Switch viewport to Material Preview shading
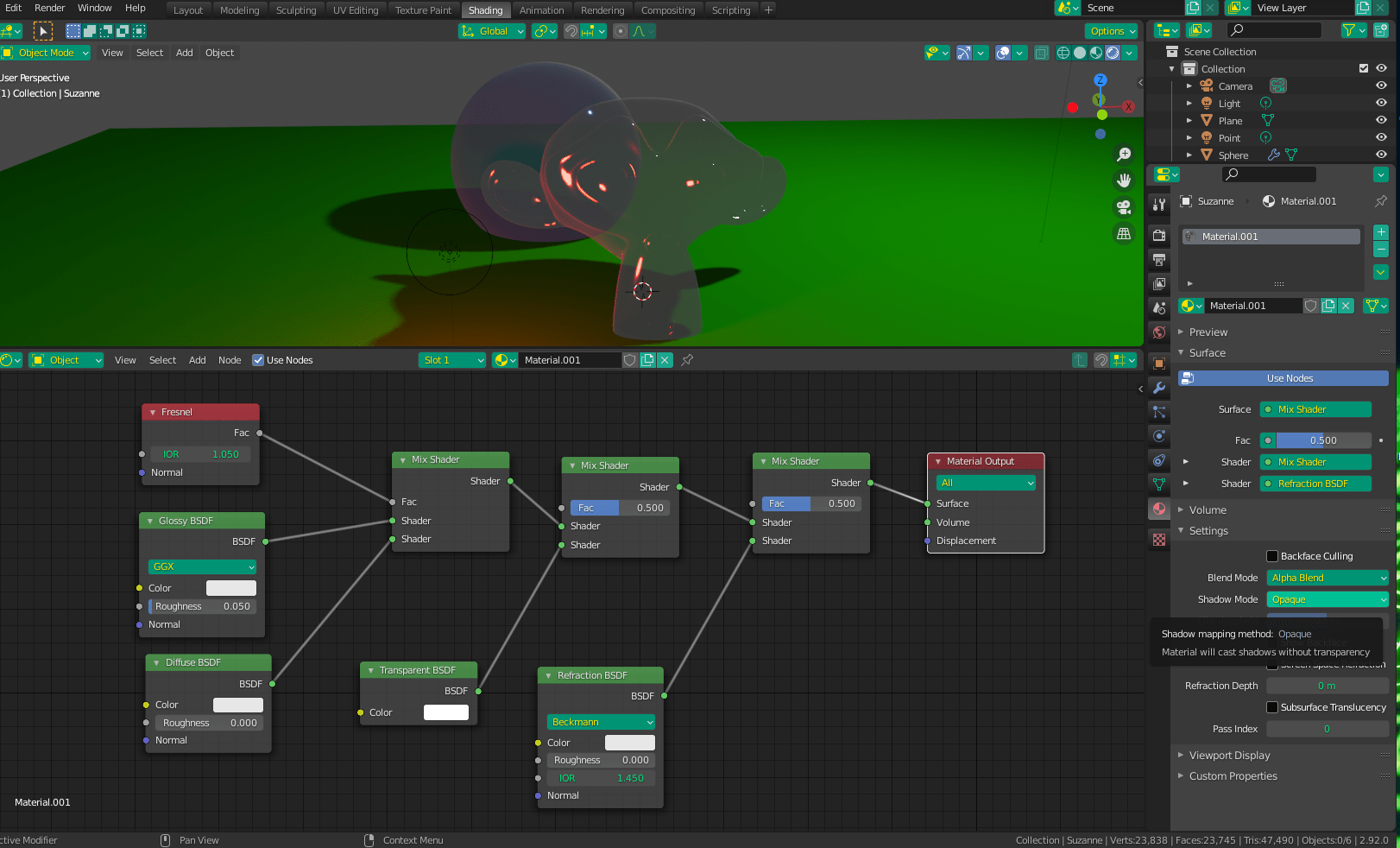Image resolution: width=1400 pixels, height=848 pixels. 1097,53
